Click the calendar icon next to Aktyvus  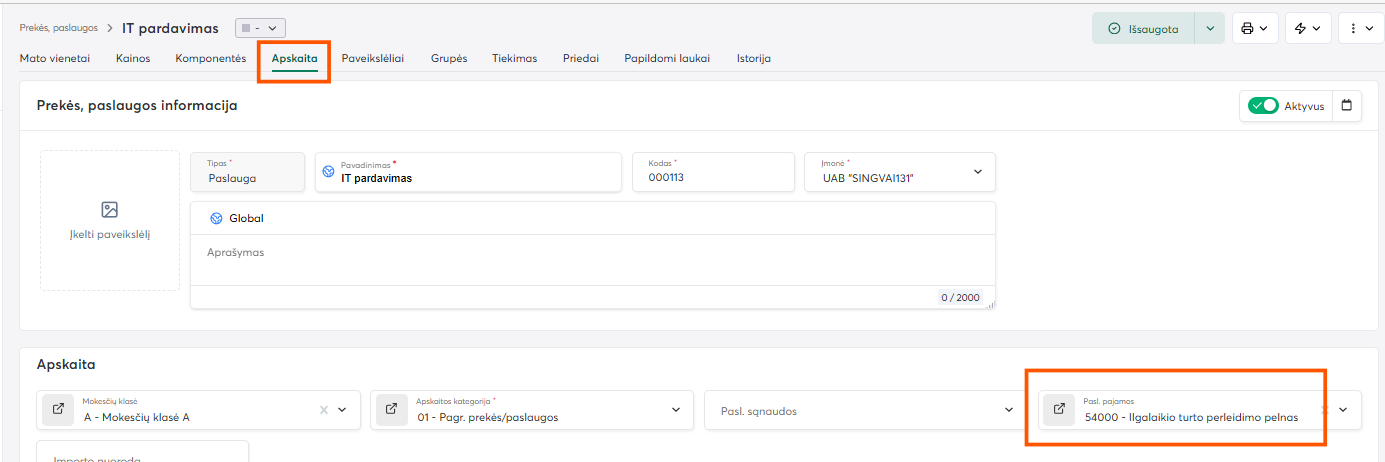click(x=1347, y=105)
